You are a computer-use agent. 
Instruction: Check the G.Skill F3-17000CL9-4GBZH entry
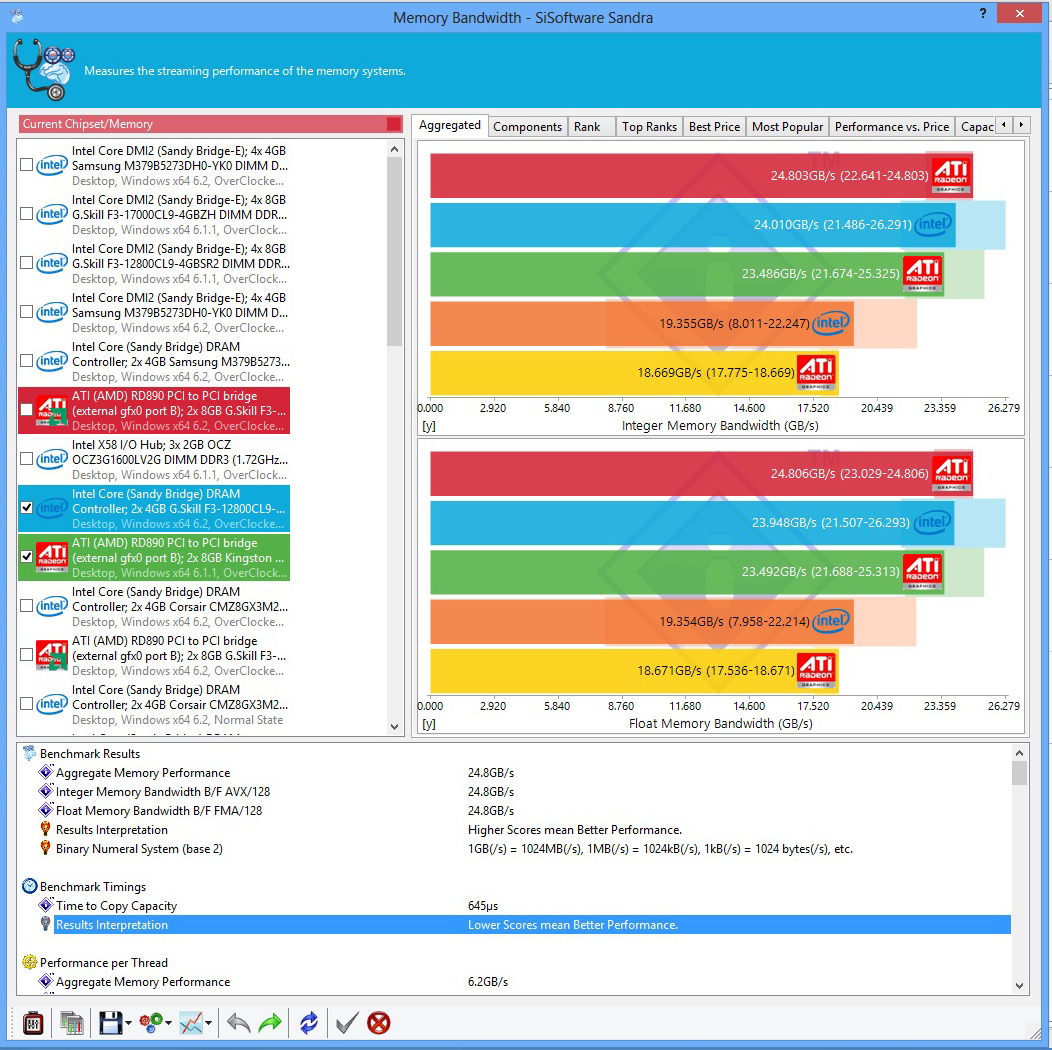pyautogui.click(x=27, y=213)
